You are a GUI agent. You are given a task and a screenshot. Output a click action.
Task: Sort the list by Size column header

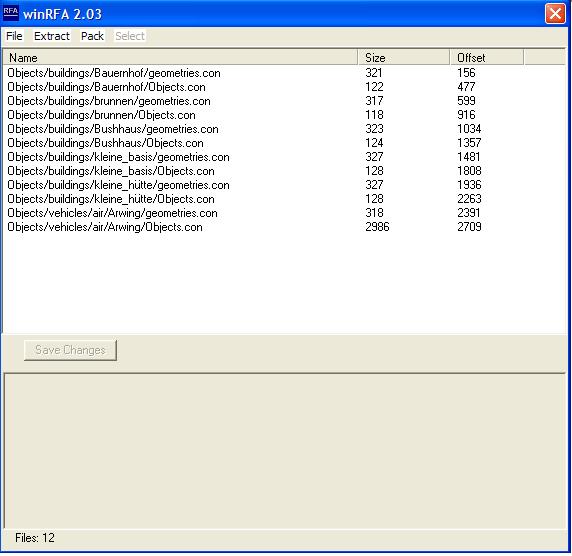coord(404,57)
